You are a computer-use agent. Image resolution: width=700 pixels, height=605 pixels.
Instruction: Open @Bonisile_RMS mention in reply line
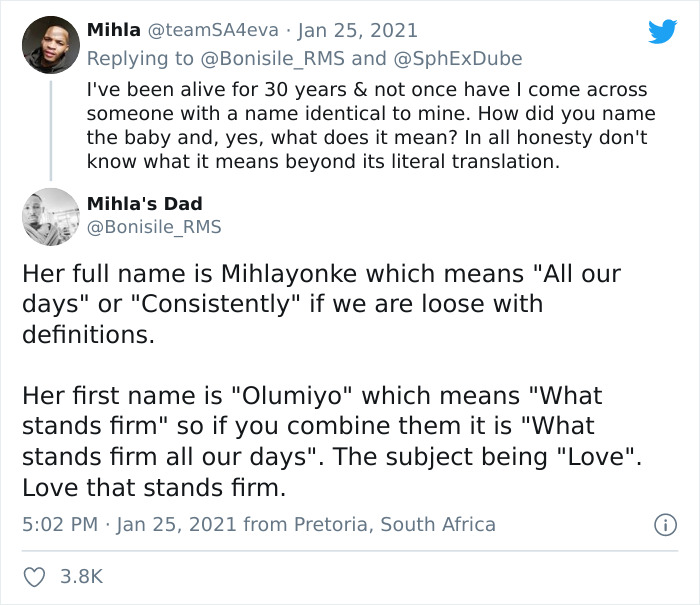[x=273, y=58]
